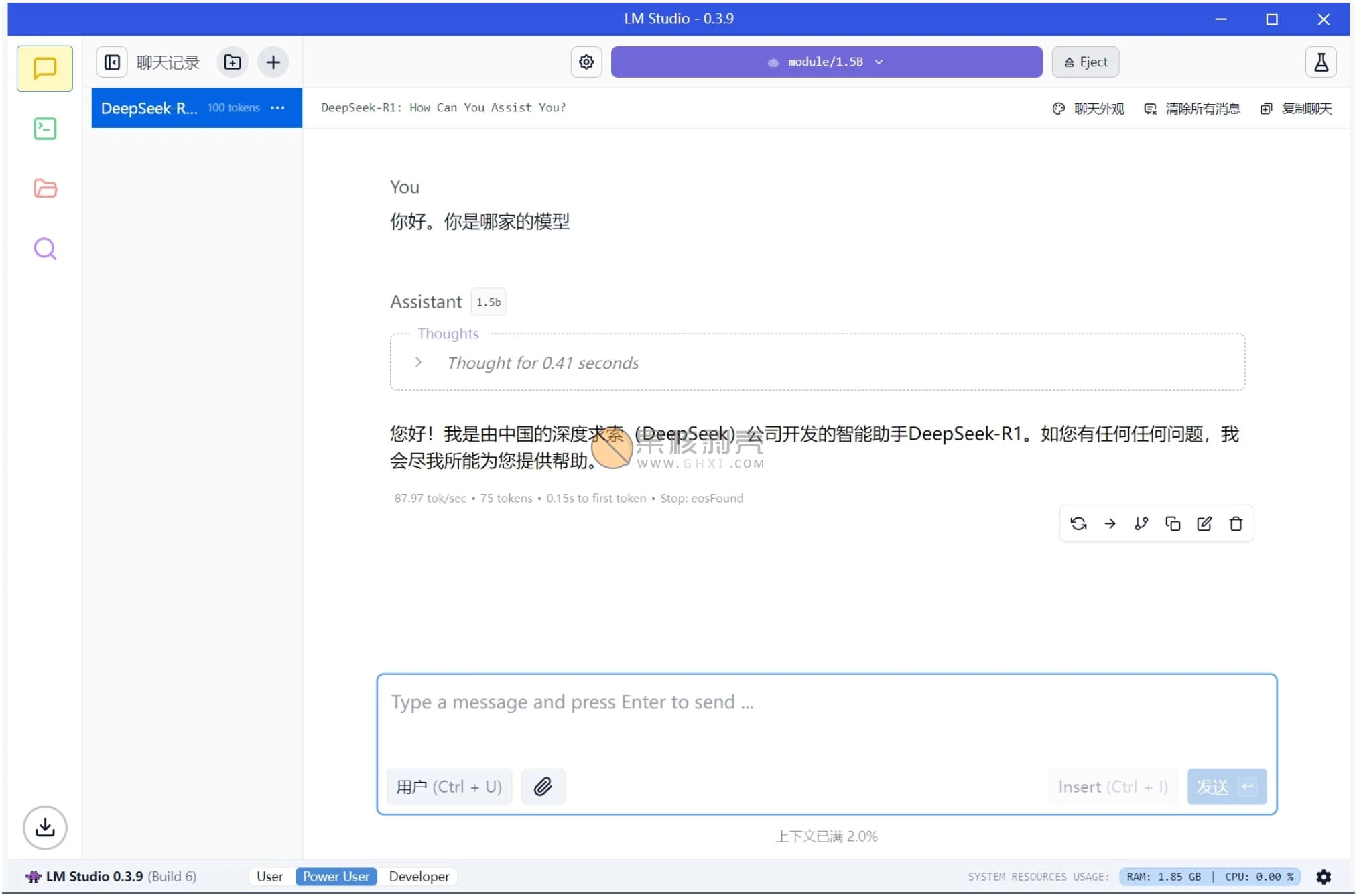Image resolution: width=1357 pixels, height=896 pixels.
Task: Select the Developer console icon in sidebar
Action: [x=44, y=128]
